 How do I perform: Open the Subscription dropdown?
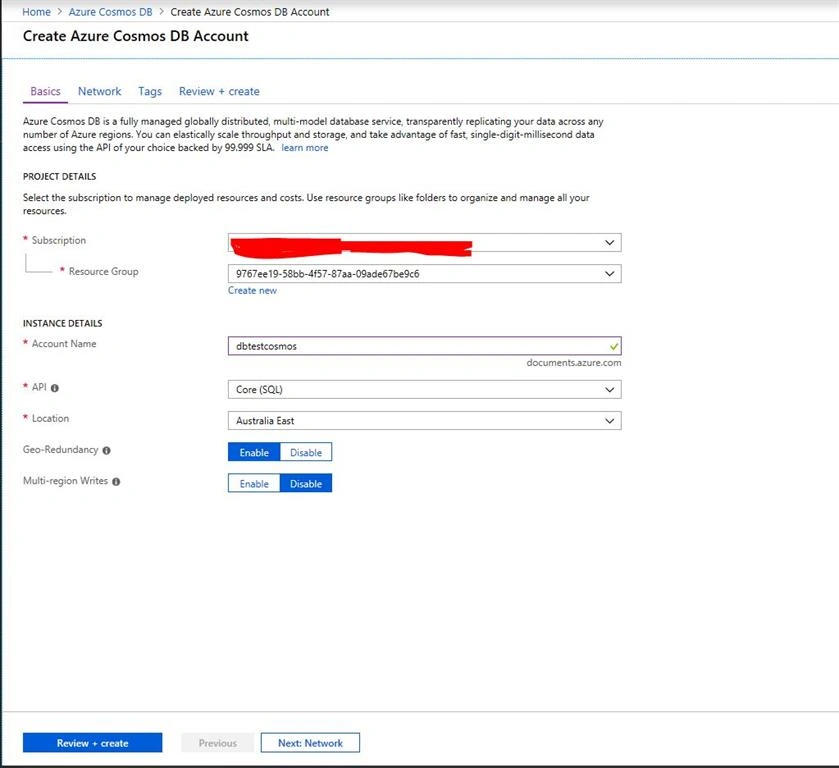(x=424, y=242)
